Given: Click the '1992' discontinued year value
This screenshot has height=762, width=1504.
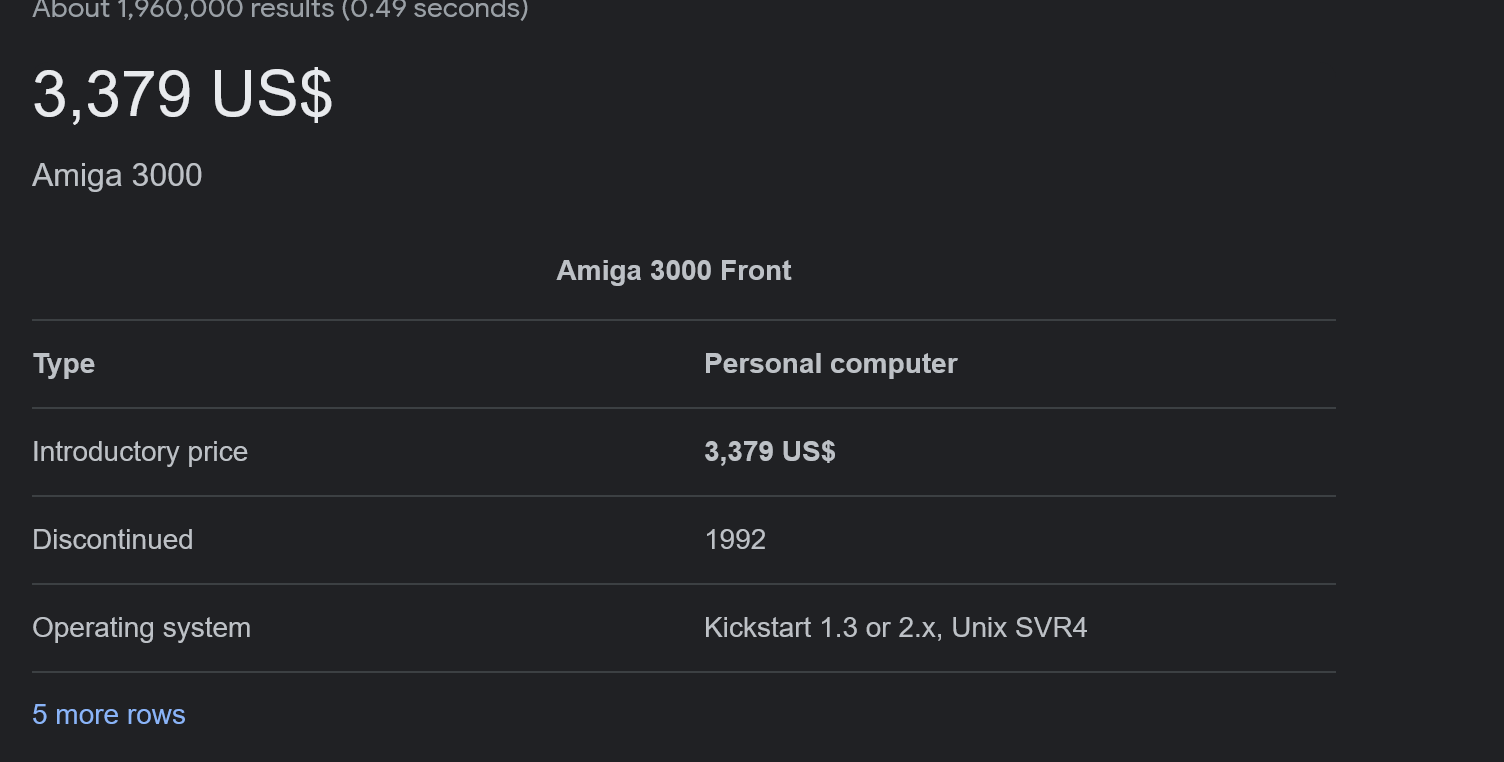Looking at the screenshot, I should point(735,540).
